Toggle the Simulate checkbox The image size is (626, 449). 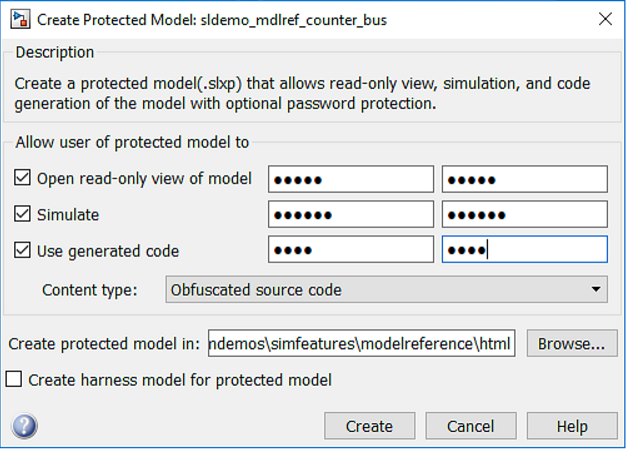click(24, 215)
